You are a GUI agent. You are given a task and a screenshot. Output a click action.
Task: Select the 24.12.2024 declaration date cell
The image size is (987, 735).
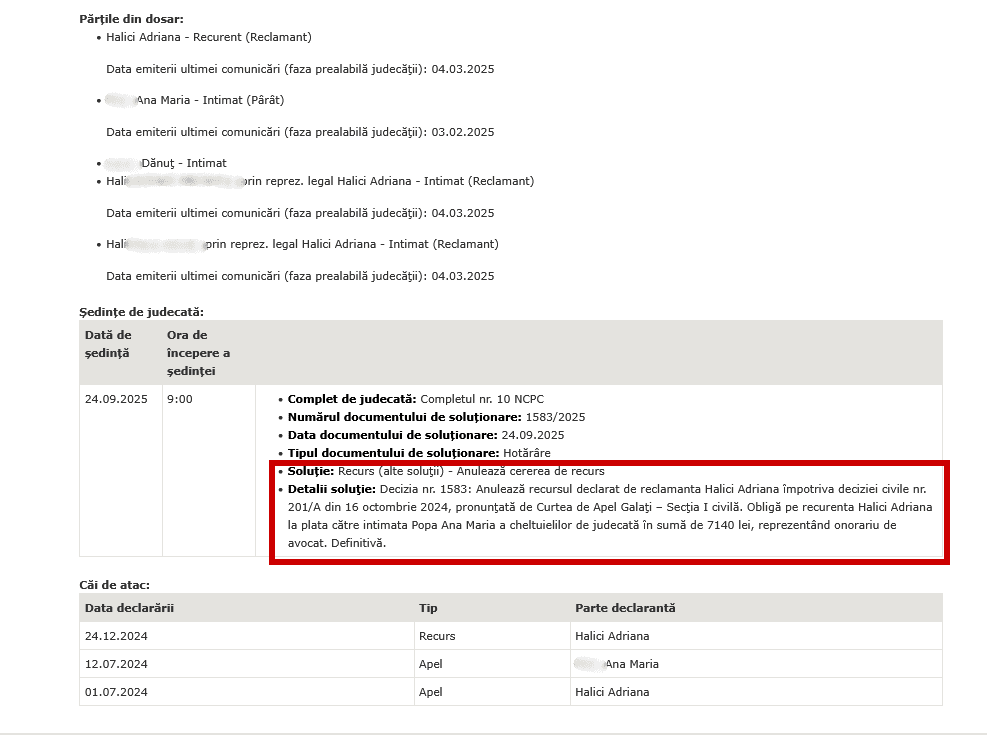[116, 636]
